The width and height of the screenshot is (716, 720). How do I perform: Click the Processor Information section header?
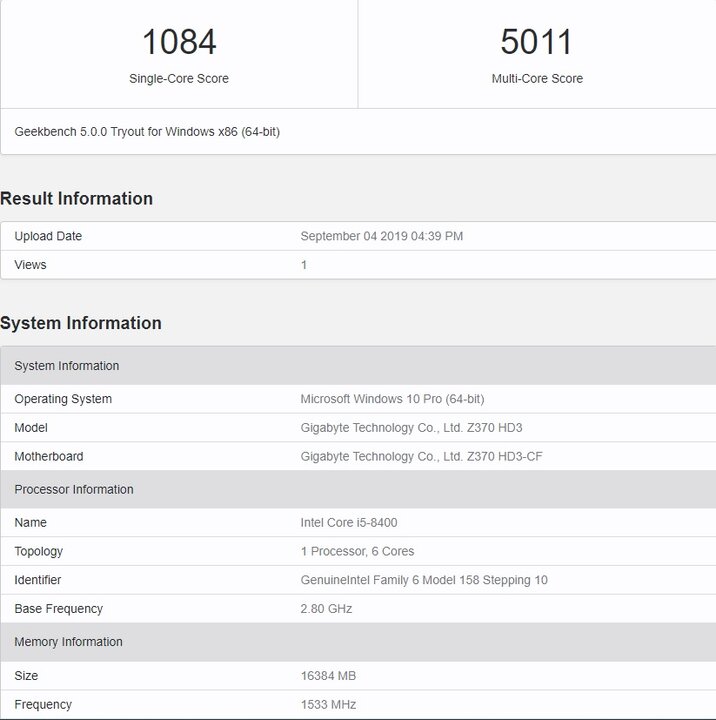coord(358,489)
